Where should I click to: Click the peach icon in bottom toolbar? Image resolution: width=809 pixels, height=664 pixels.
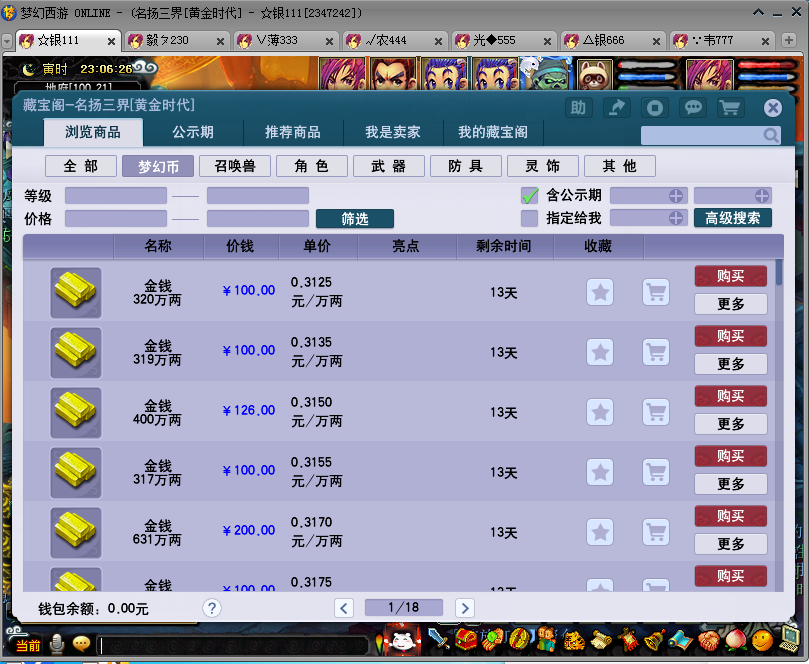click(735, 640)
